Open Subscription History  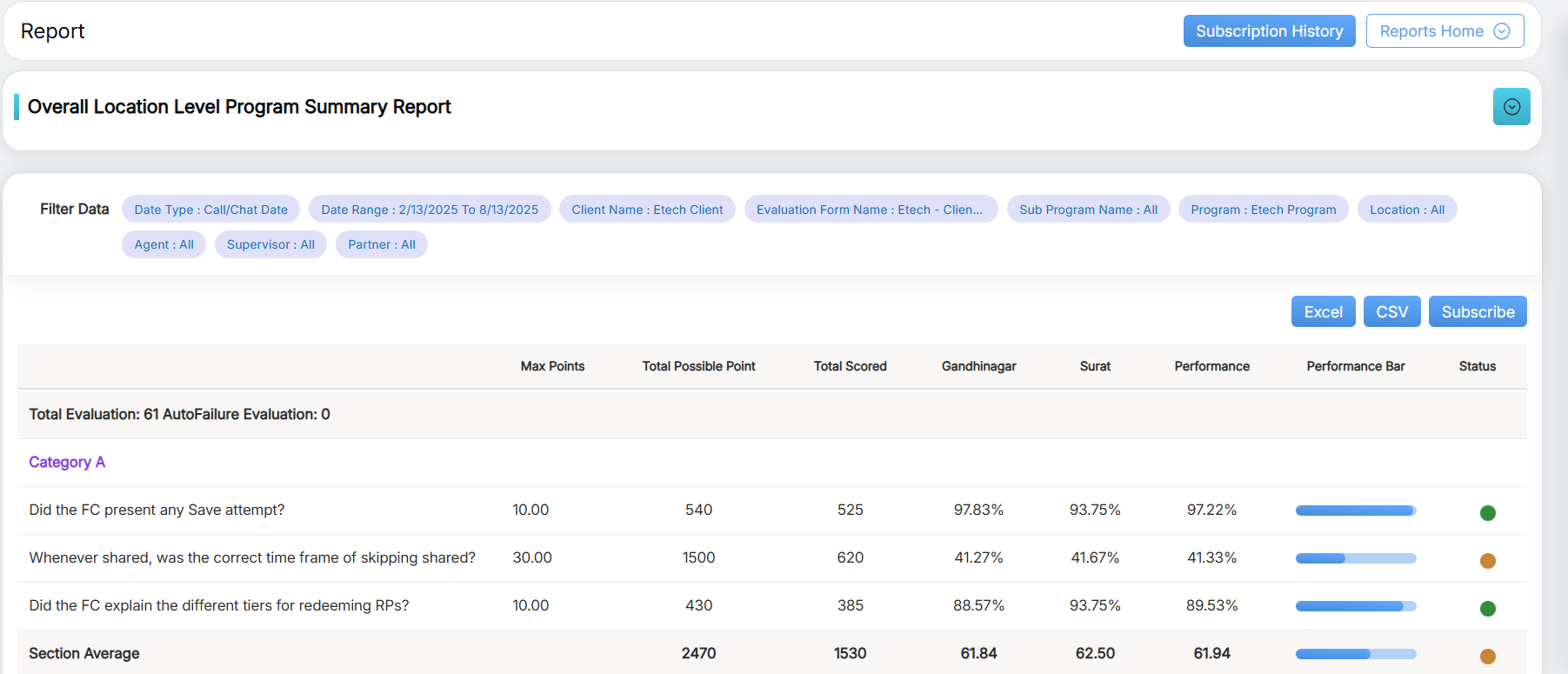tap(1269, 31)
